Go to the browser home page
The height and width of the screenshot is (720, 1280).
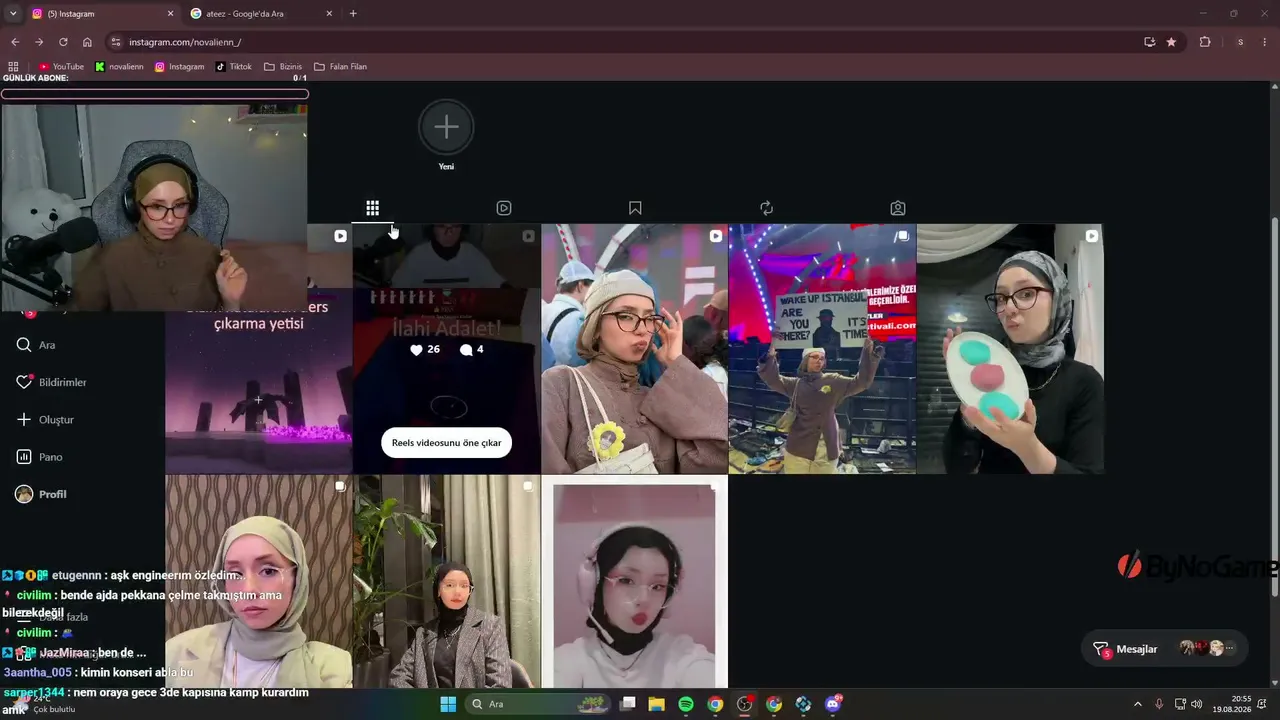[87, 42]
